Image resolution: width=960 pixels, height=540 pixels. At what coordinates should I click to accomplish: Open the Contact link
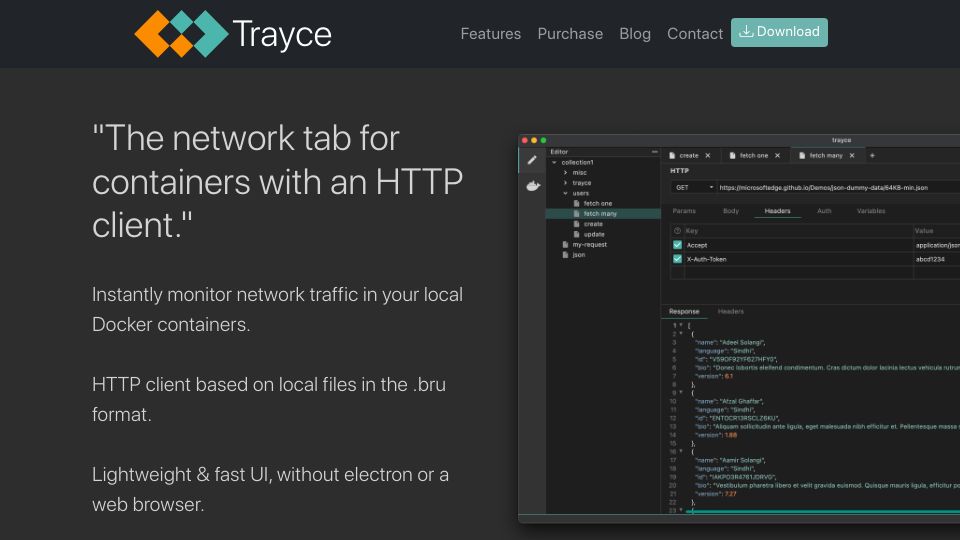tap(695, 34)
